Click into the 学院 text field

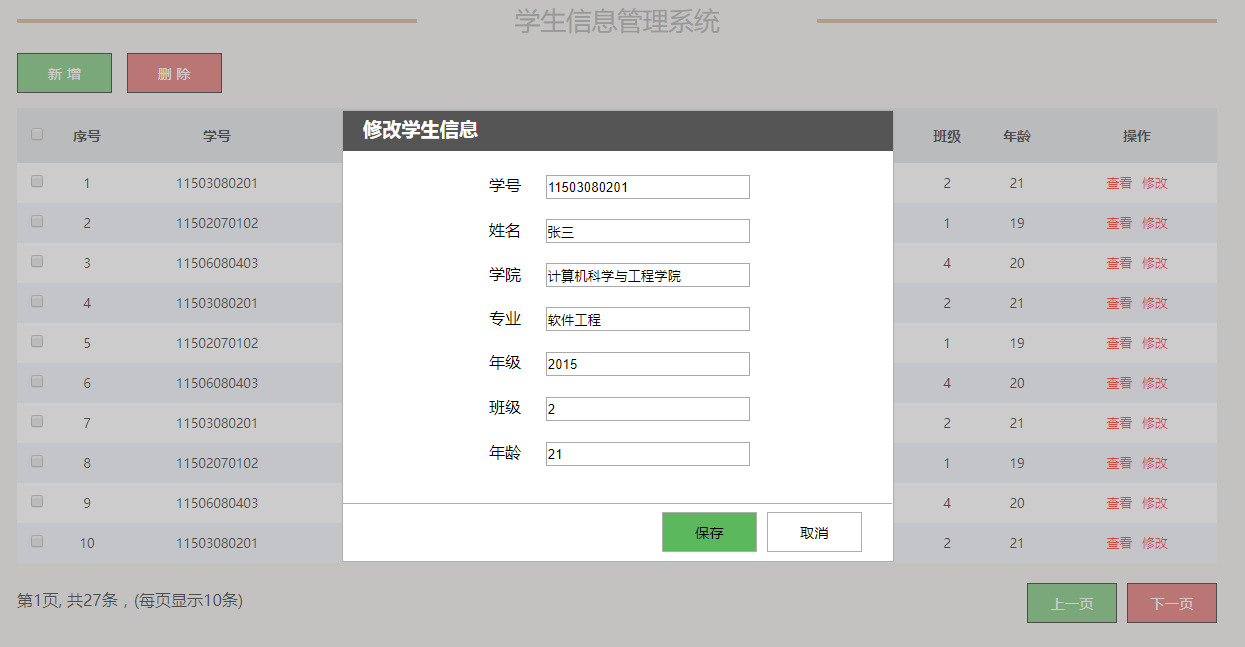[647, 275]
